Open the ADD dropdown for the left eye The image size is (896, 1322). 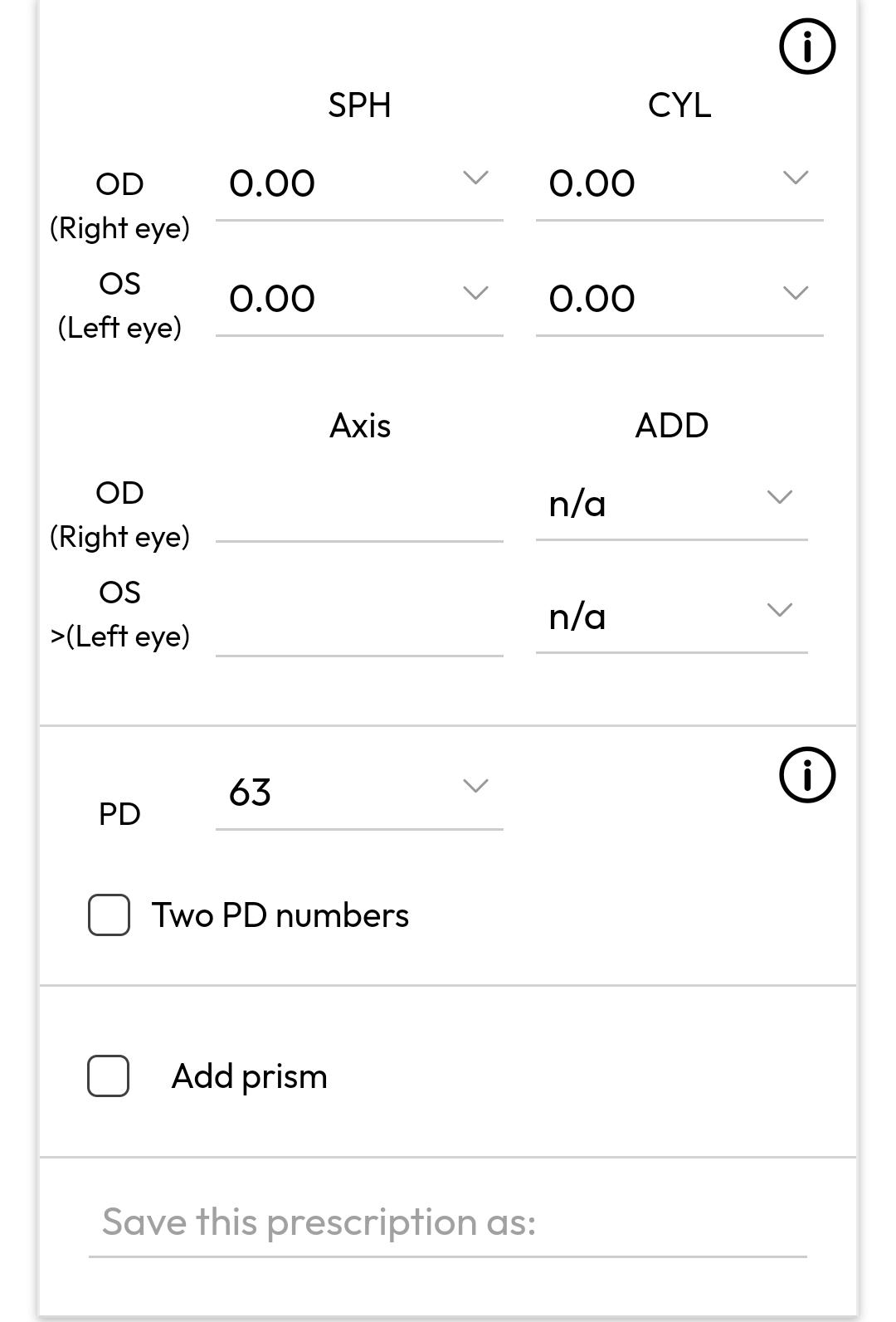click(x=779, y=612)
